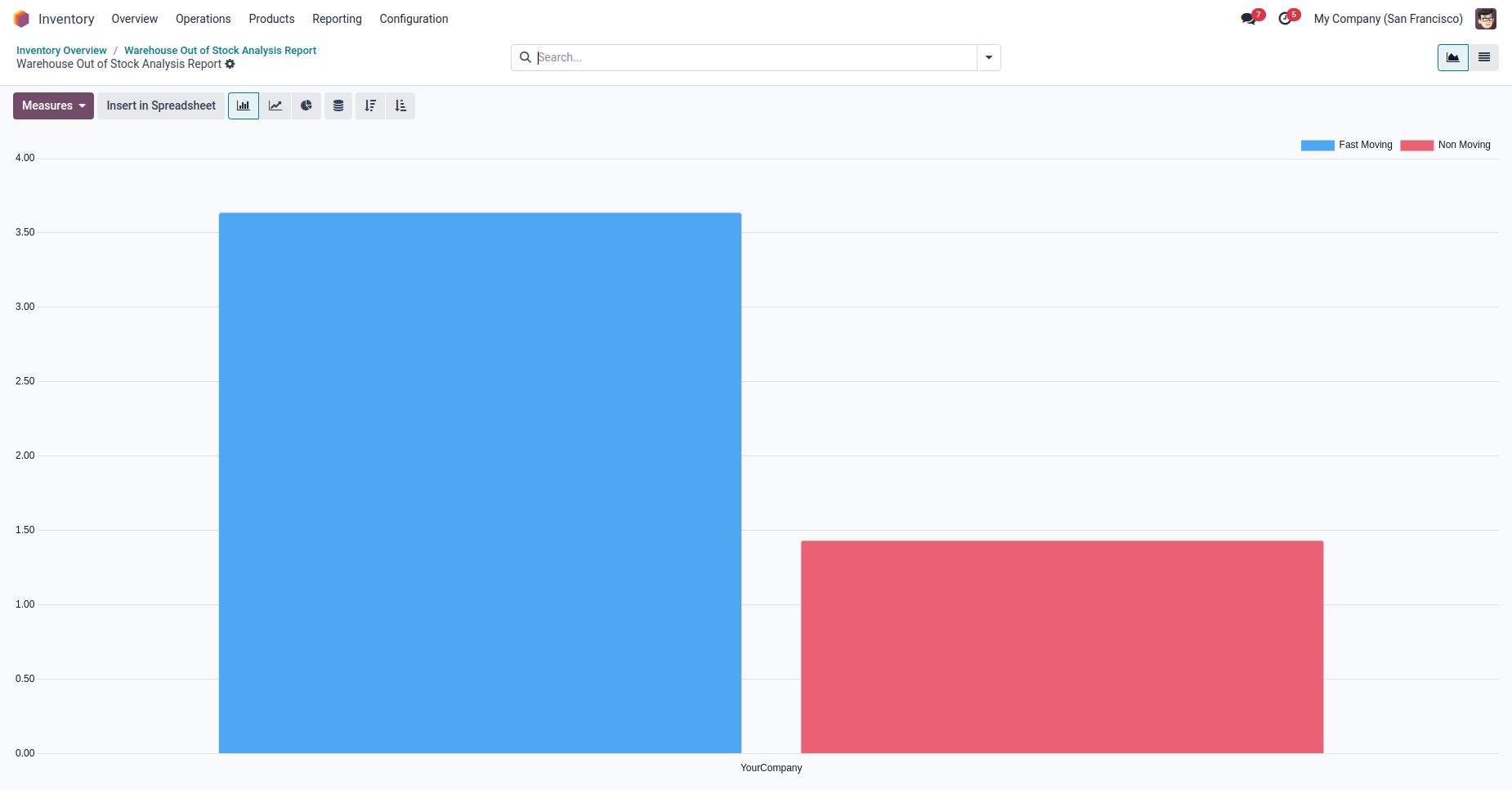The height and width of the screenshot is (790, 1512).
Task: Click the 0.00 y-axis value
Action: [x=25, y=753]
